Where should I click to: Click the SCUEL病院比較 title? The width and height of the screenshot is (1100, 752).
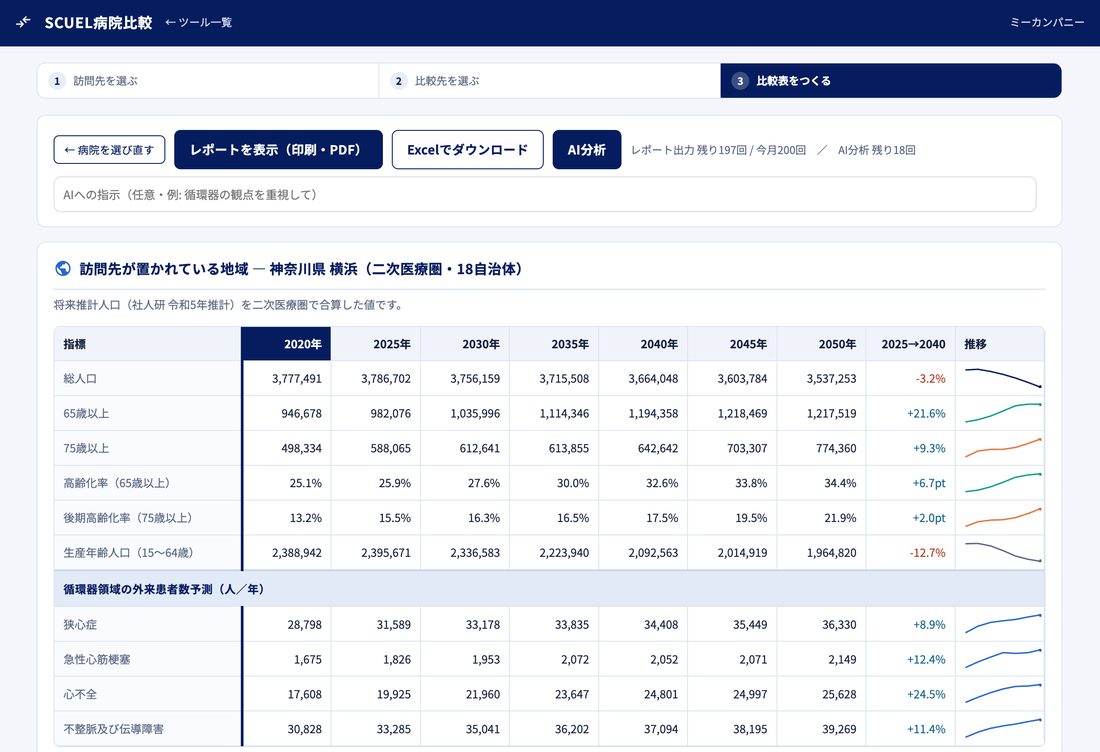[x=98, y=22]
